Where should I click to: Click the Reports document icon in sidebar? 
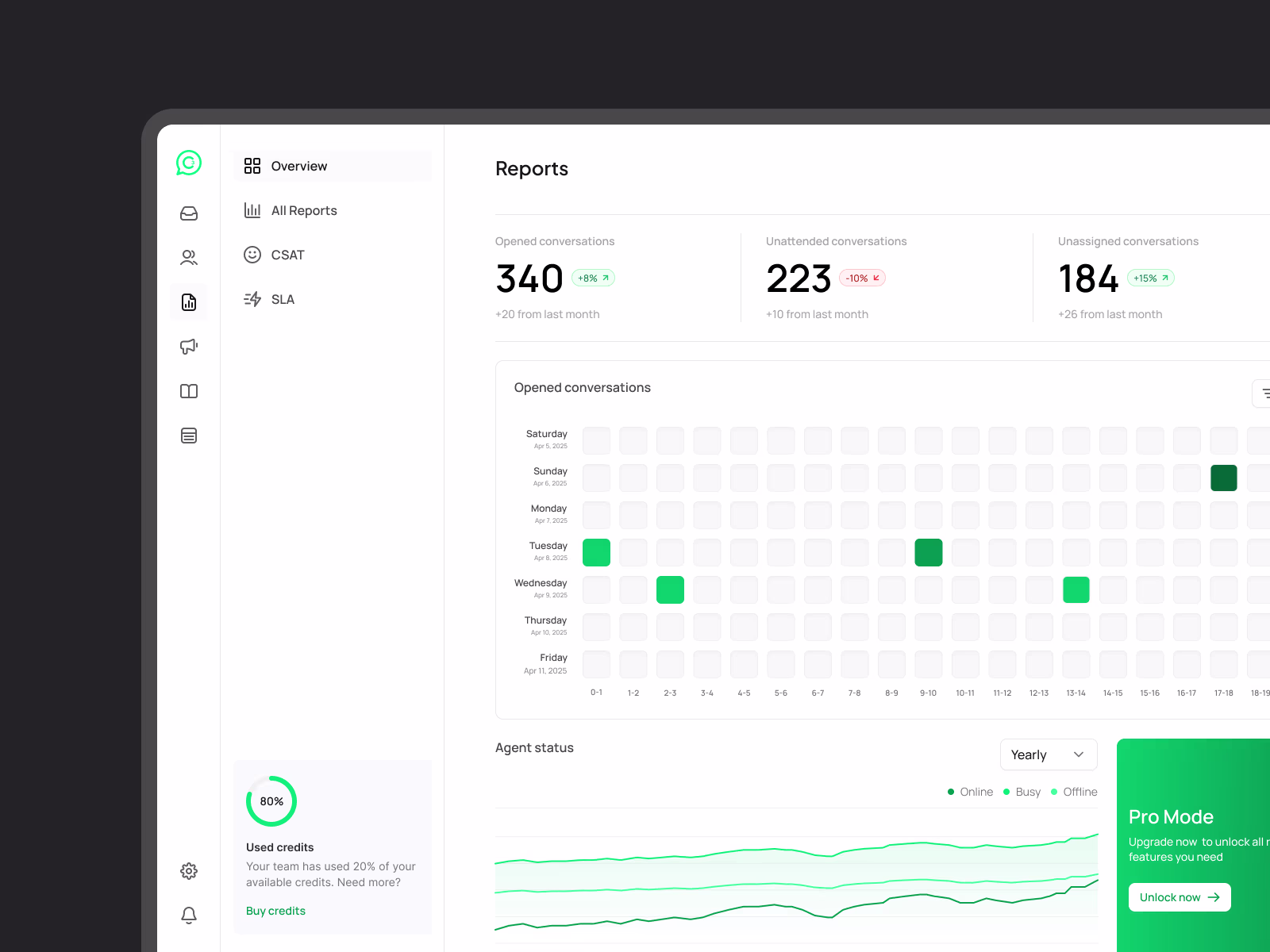(188, 301)
